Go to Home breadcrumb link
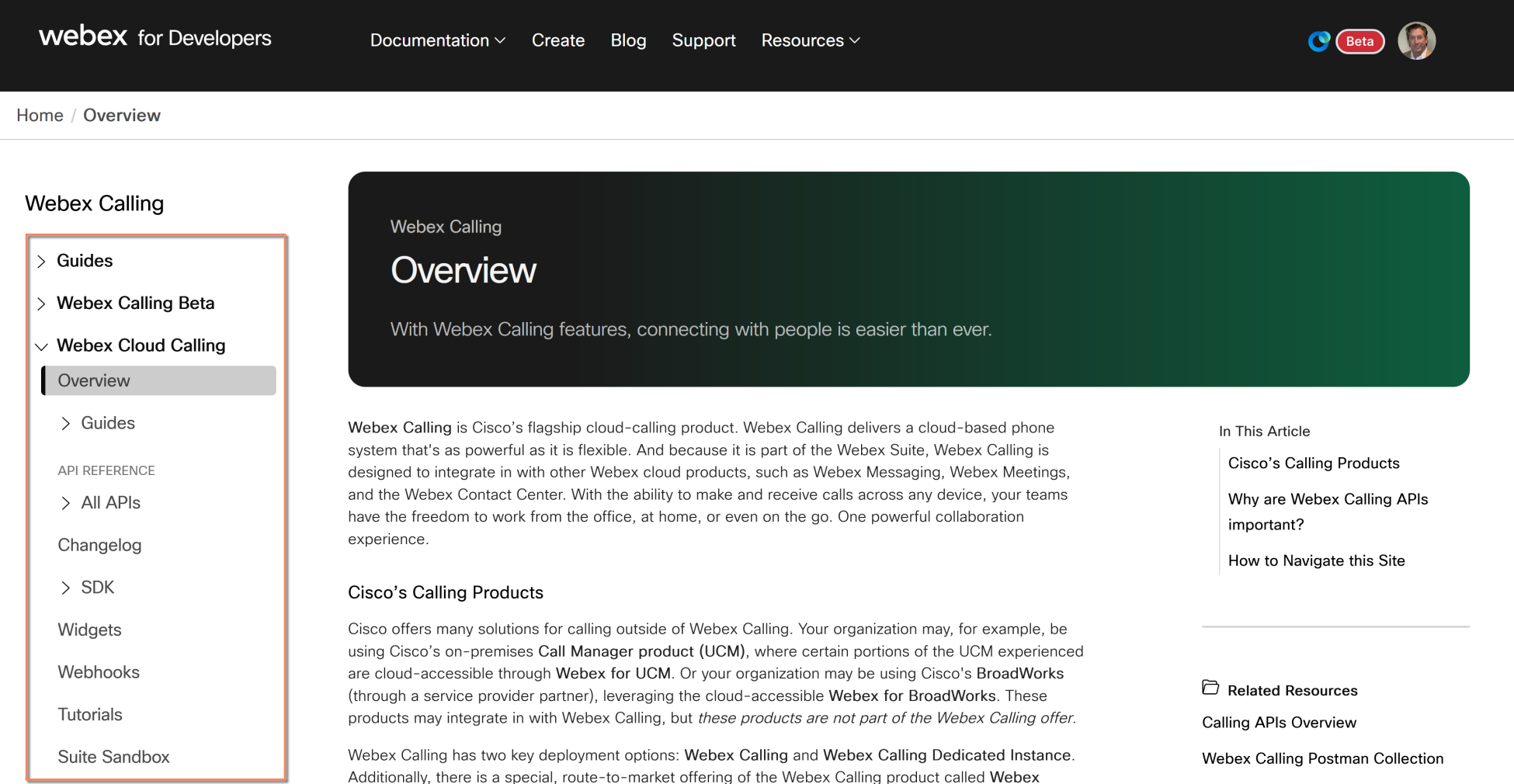The height and width of the screenshot is (784, 1514). click(40, 115)
